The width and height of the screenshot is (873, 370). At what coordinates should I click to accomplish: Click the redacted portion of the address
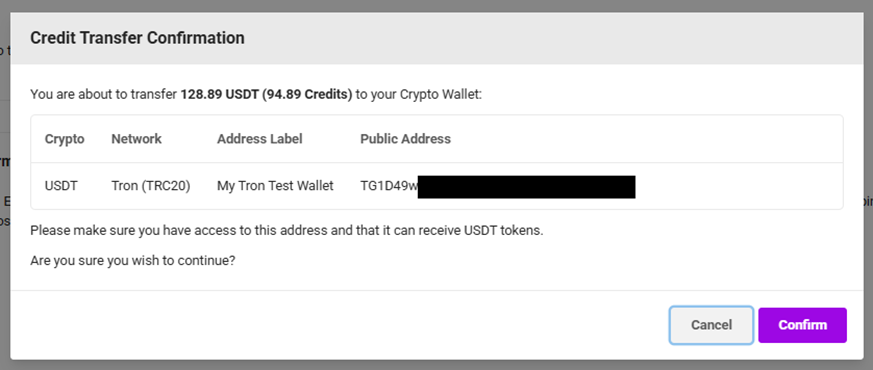point(526,187)
